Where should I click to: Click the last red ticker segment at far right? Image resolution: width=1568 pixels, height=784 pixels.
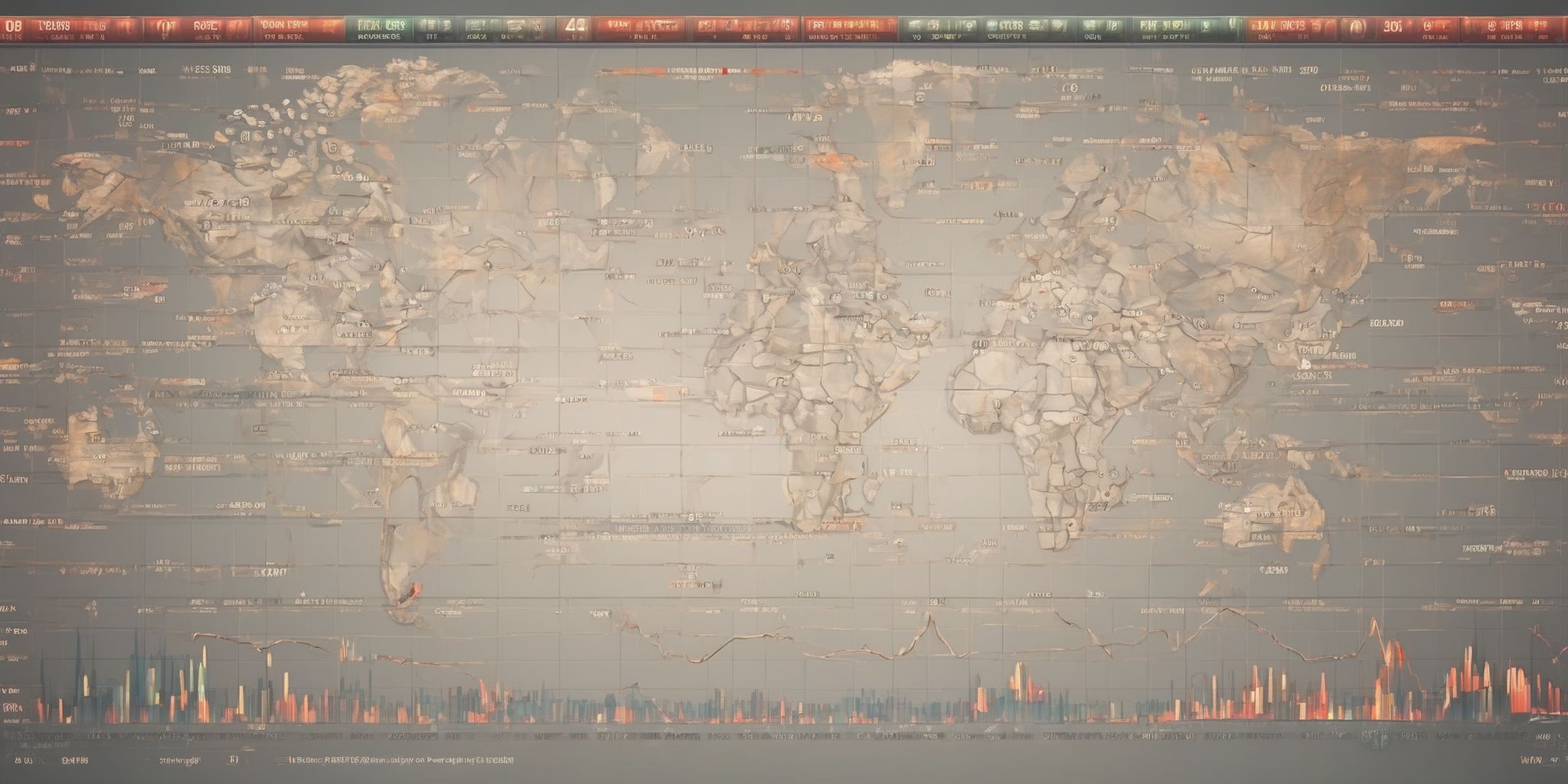tap(1512, 29)
